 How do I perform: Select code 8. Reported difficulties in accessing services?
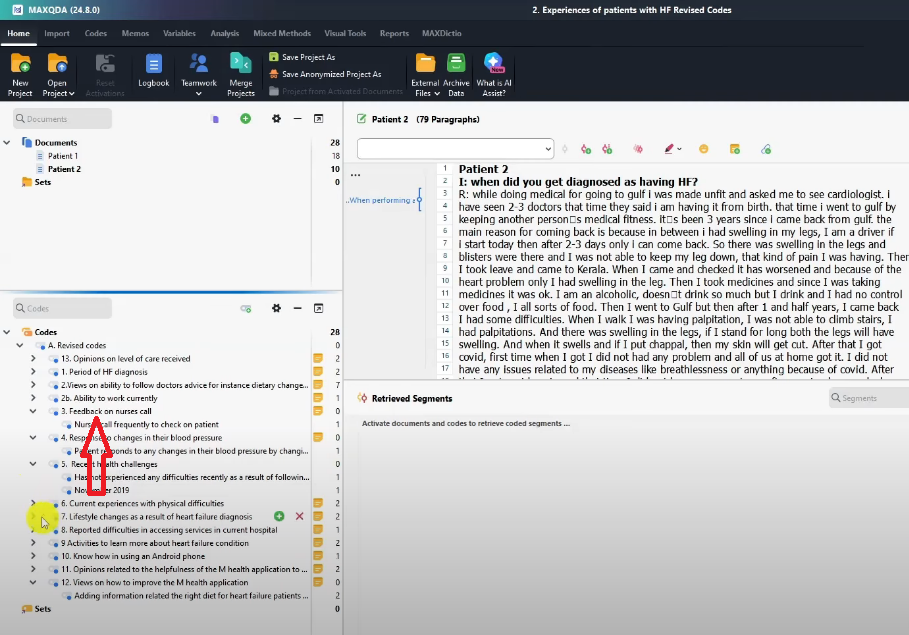point(169,530)
